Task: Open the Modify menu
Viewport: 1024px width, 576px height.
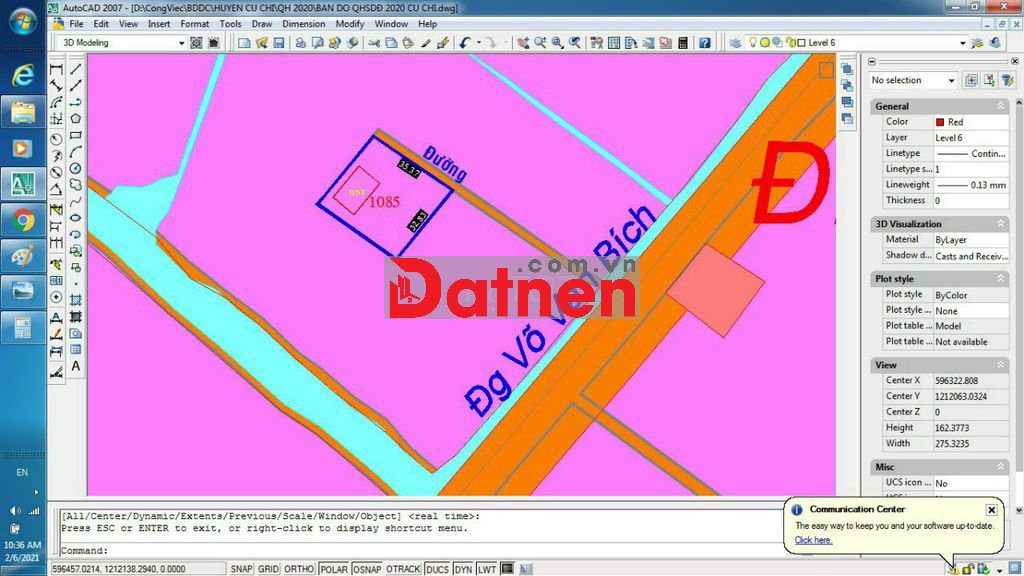Action: pos(350,23)
